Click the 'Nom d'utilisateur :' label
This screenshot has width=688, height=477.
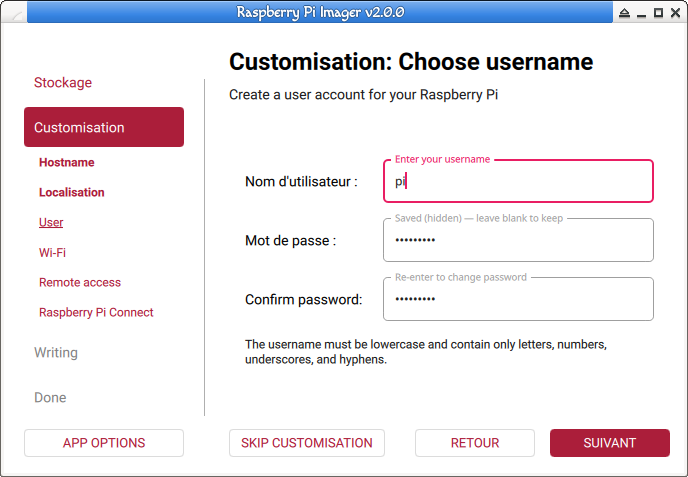(x=301, y=181)
